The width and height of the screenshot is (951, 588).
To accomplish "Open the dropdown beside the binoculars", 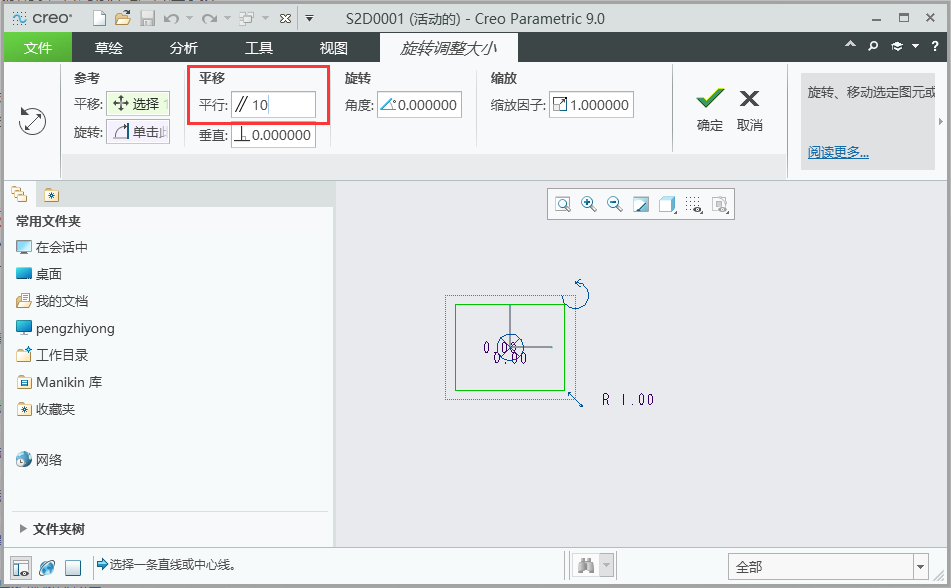I will pos(607,566).
